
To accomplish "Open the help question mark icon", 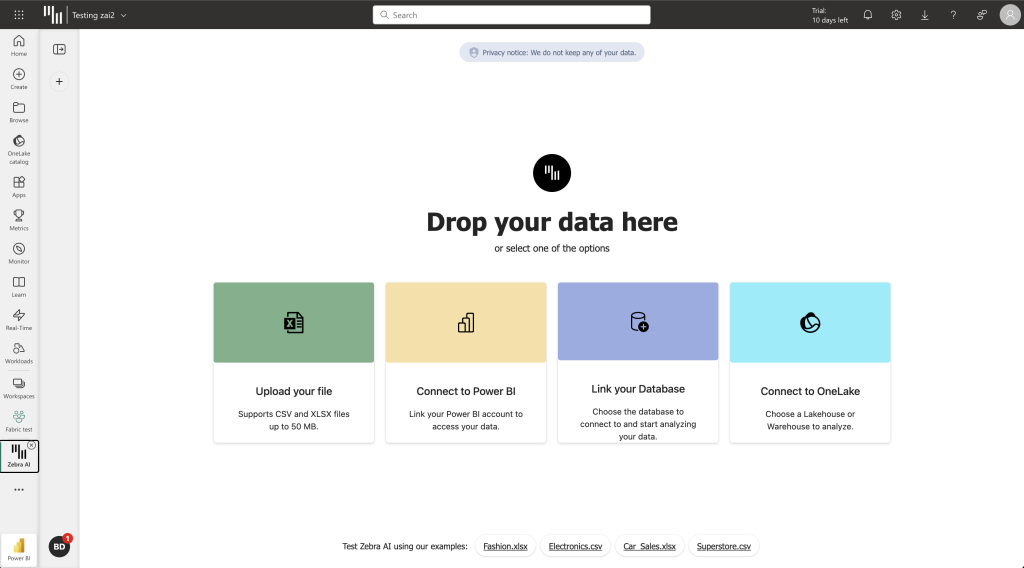I will click(x=953, y=14).
